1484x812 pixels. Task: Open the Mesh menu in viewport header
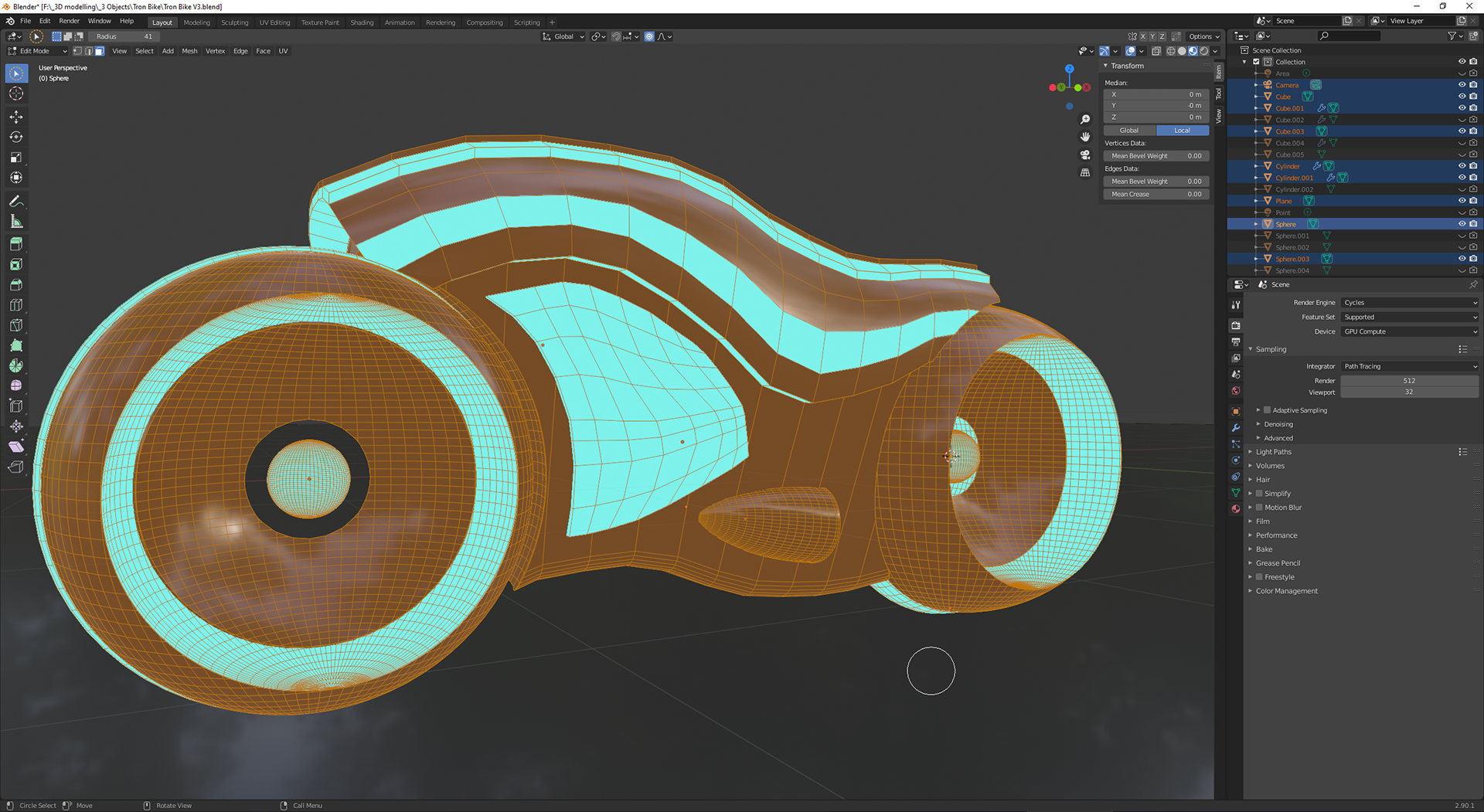pyautogui.click(x=189, y=51)
